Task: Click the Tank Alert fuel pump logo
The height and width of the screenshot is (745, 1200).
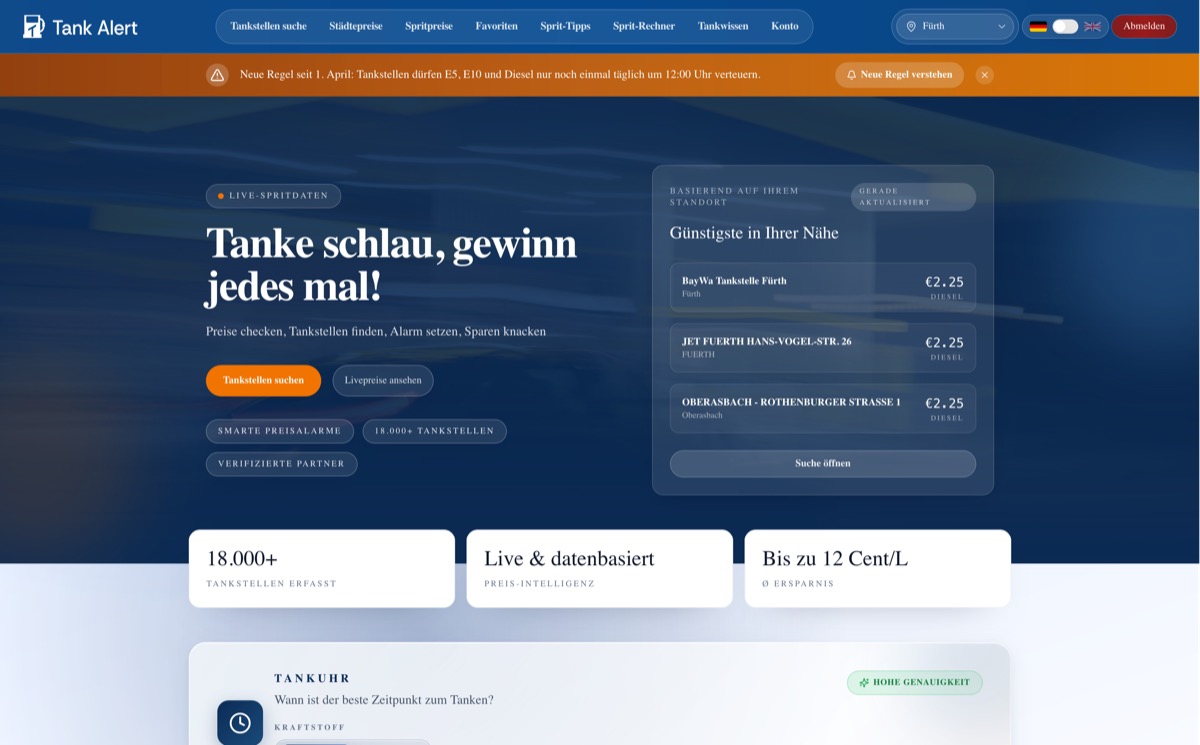Action: 34,26
